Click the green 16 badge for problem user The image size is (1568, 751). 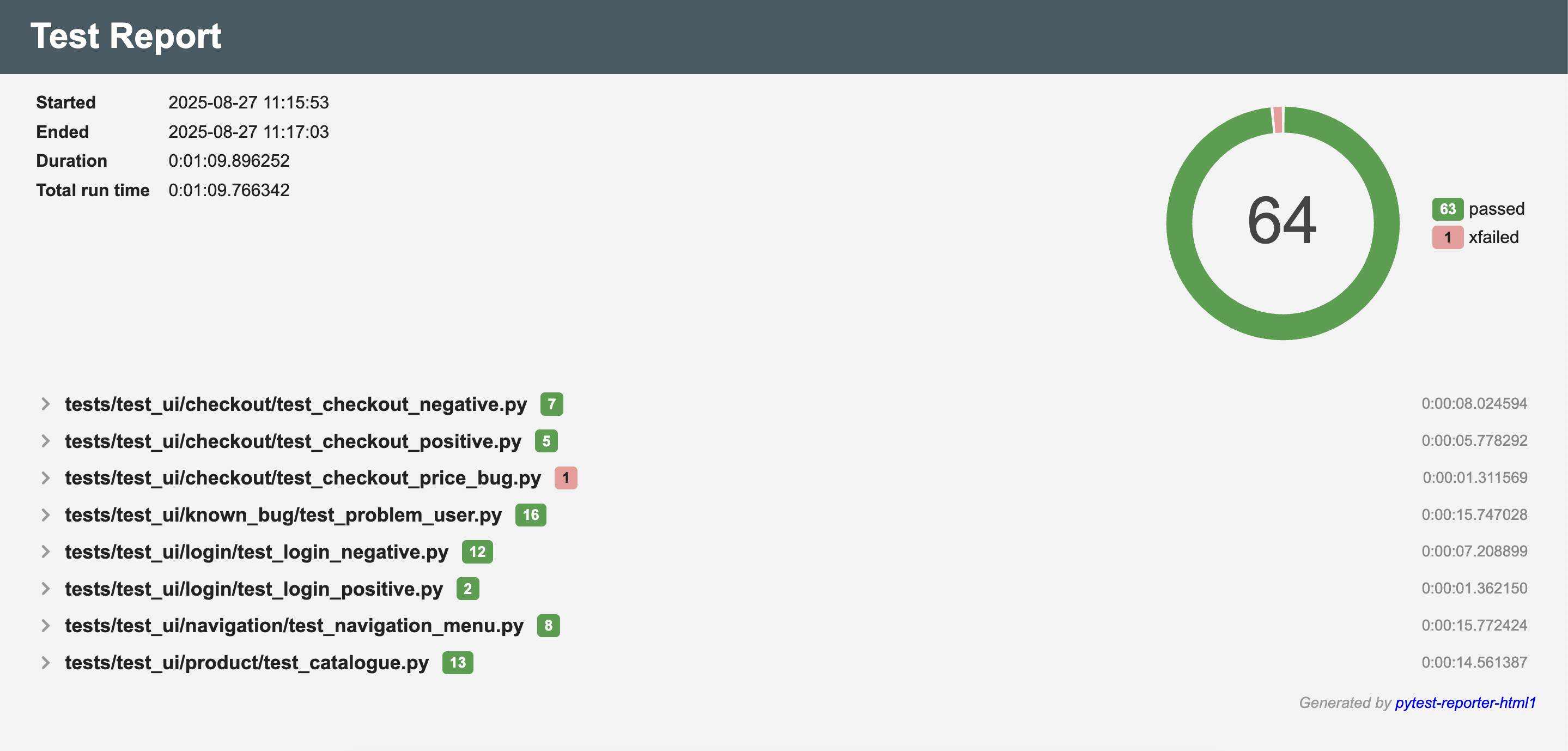pyautogui.click(x=530, y=515)
